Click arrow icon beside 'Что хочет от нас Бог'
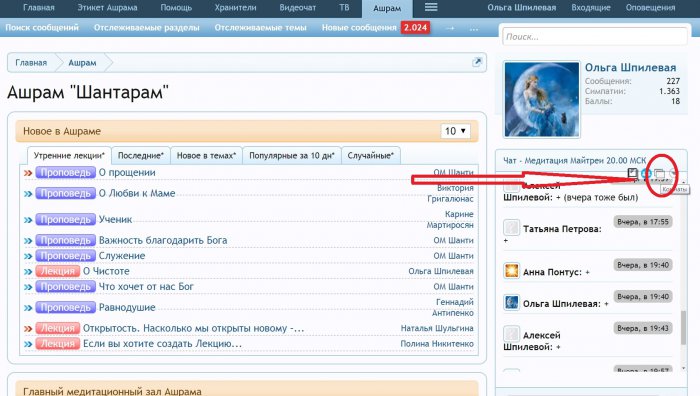Screen dimensions: 700x396 pos(28,287)
